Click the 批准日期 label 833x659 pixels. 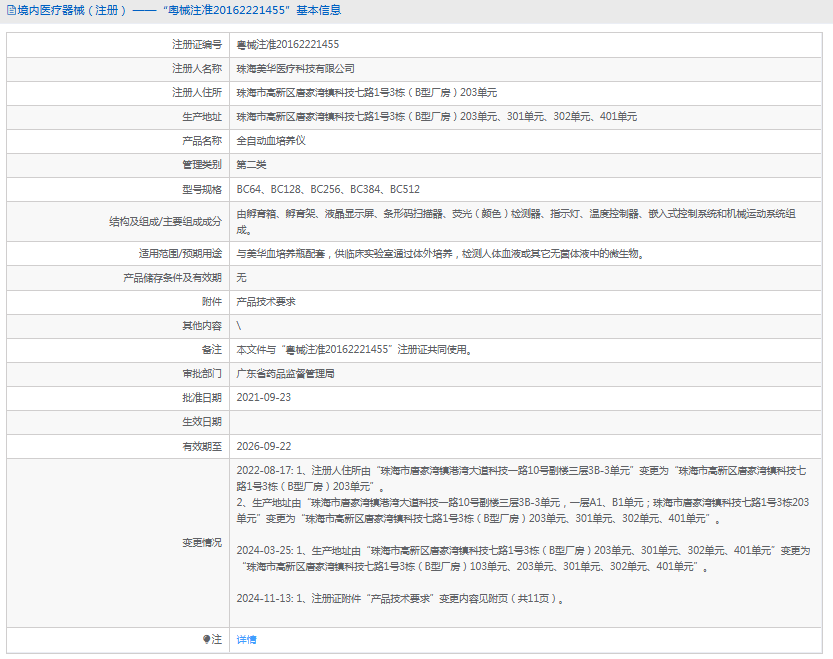(202, 398)
